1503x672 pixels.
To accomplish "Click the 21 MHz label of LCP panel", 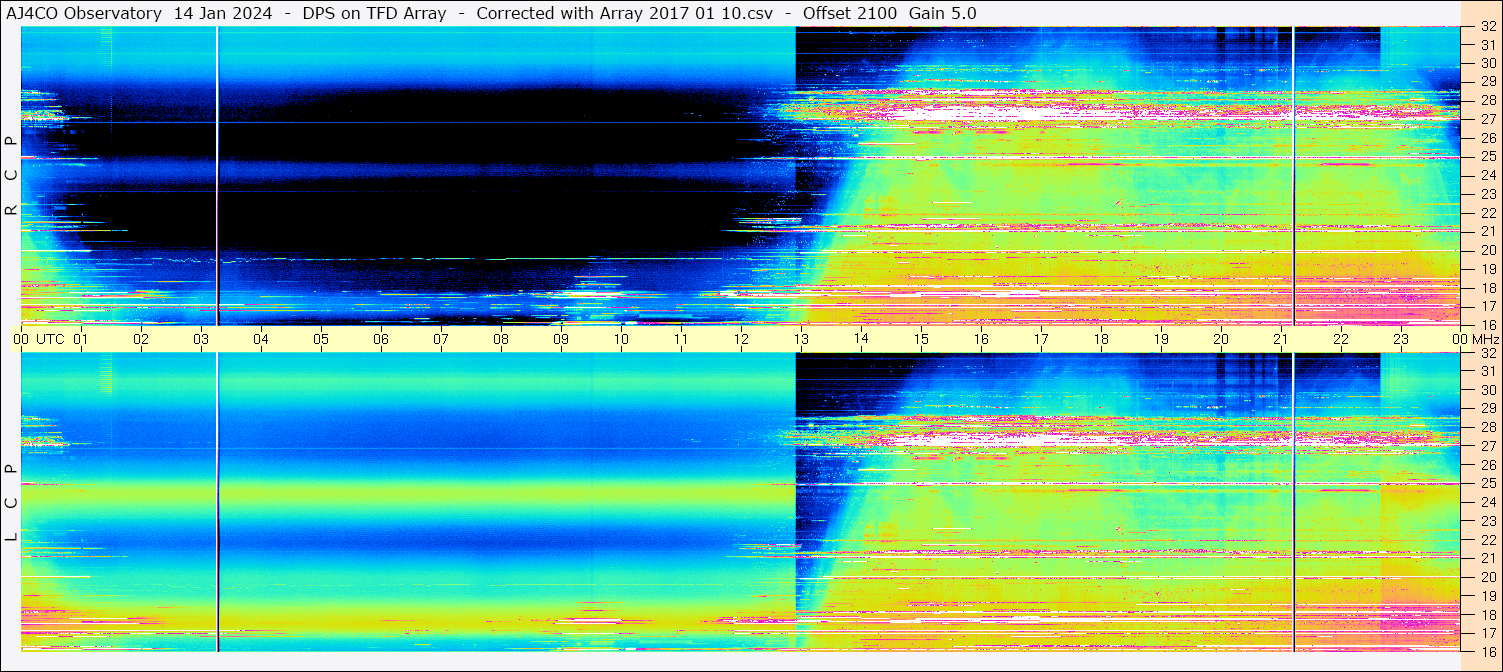I will click(x=1488, y=558).
